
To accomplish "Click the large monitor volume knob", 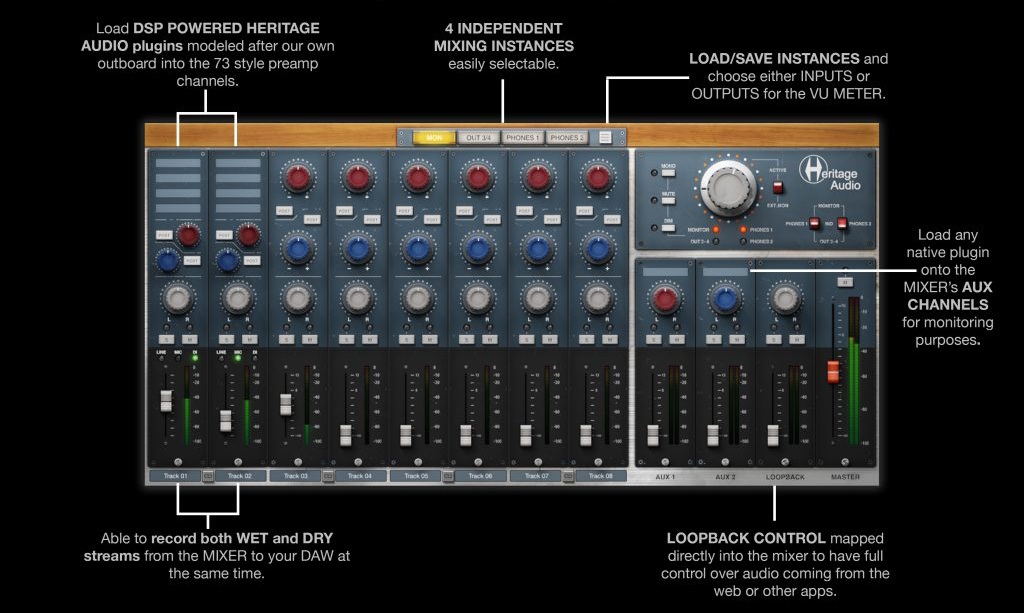I will [x=729, y=188].
